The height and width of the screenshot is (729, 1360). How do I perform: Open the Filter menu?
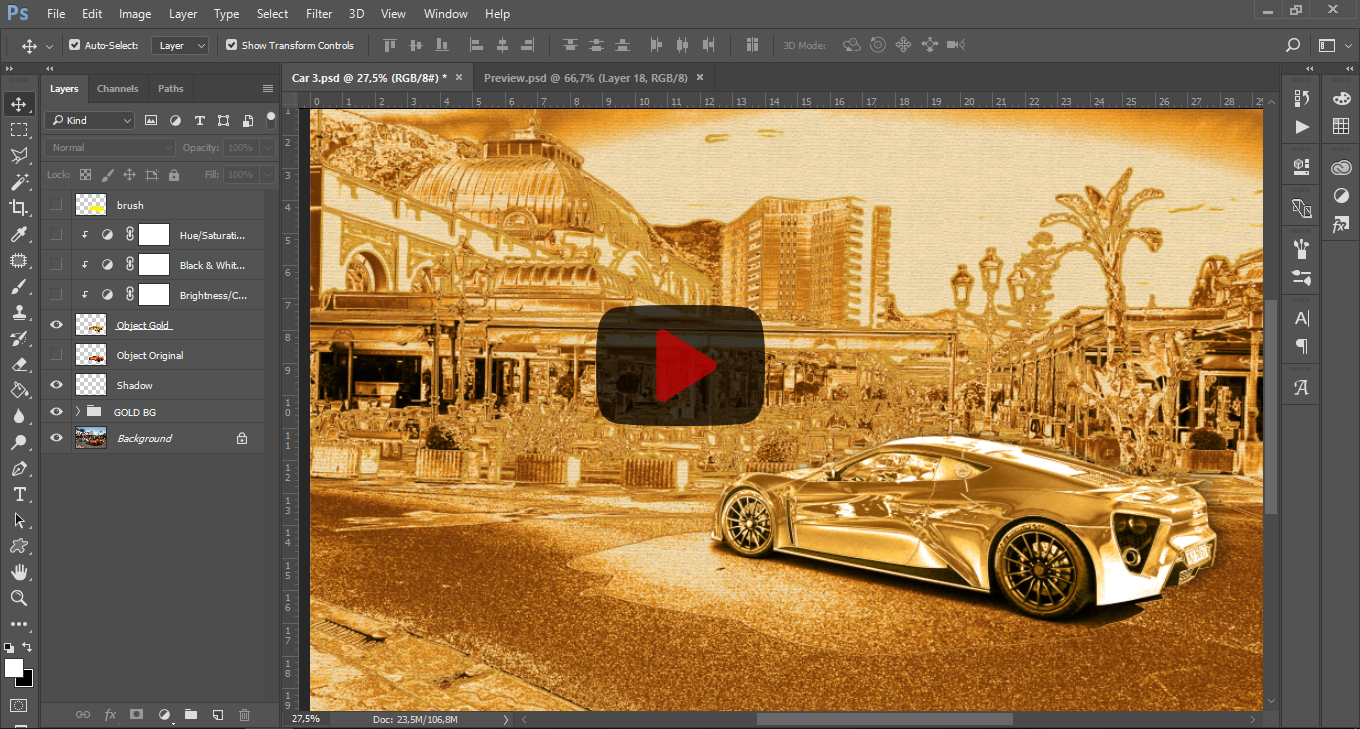319,13
